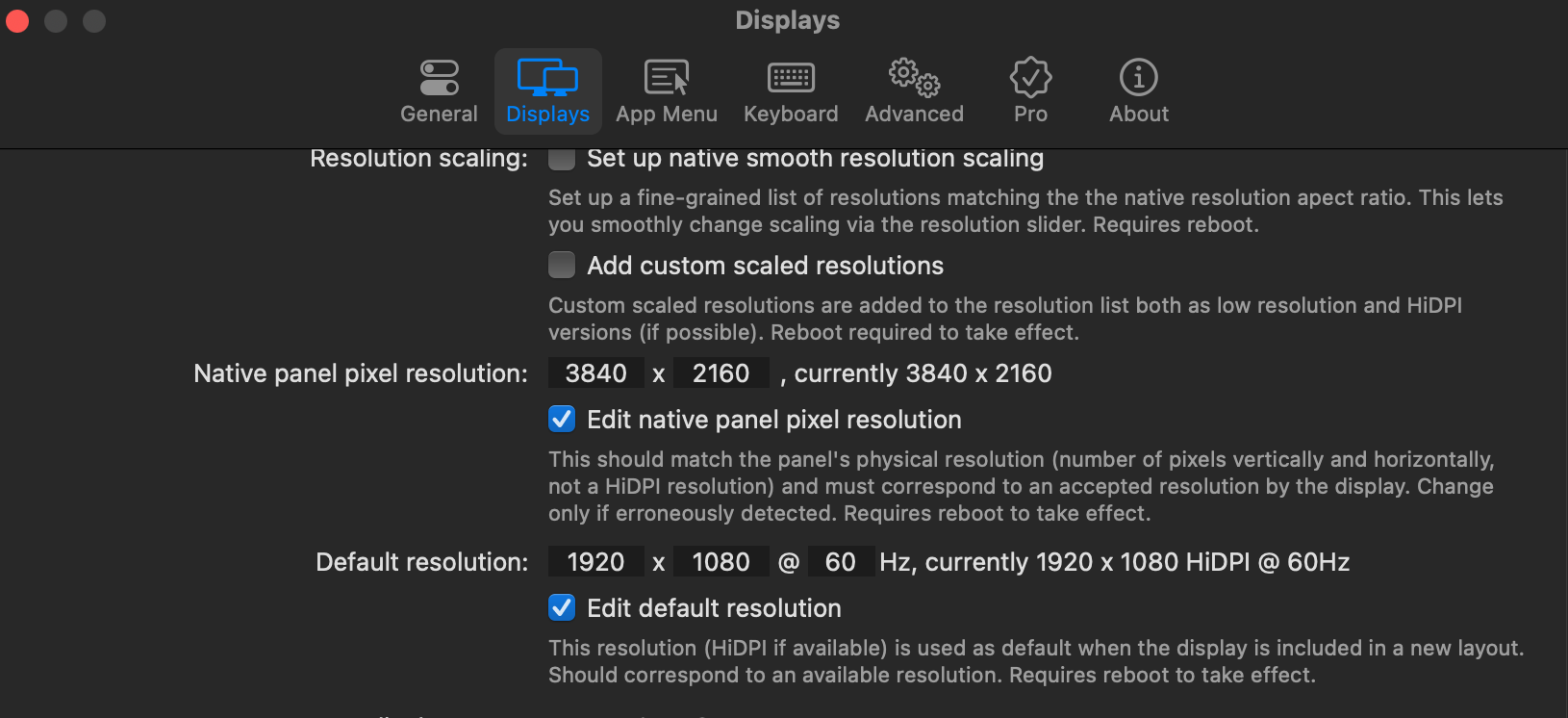Image resolution: width=1568 pixels, height=718 pixels.
Task: Edit the 1080 default resolution height field
Action: coord(721,561)
